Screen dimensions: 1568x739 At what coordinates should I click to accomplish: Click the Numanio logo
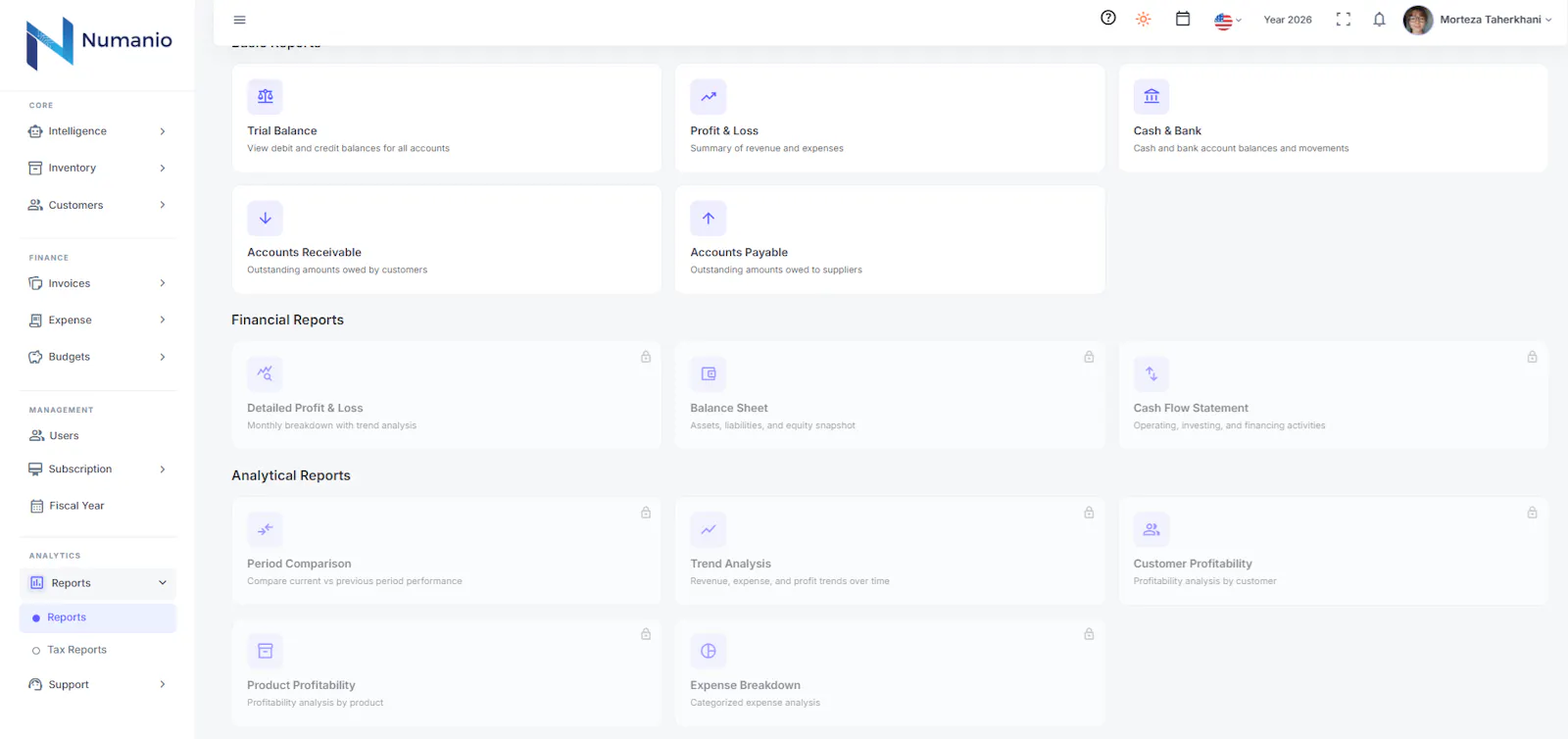click(x=99, y=43)
